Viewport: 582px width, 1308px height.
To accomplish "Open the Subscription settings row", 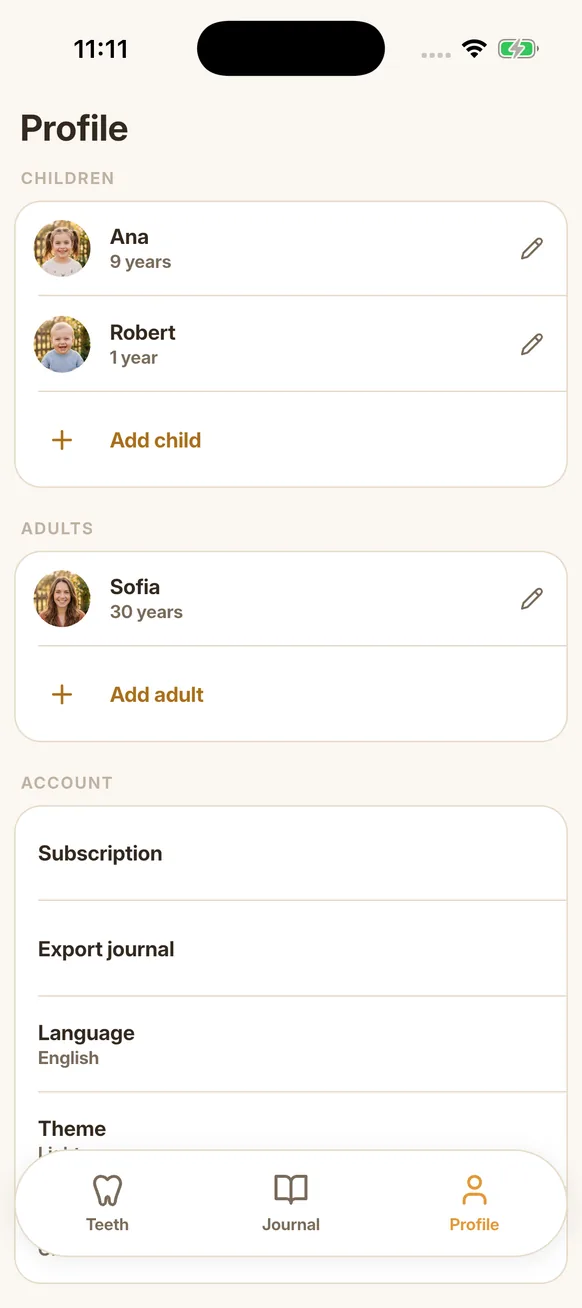I will point(291,853).
